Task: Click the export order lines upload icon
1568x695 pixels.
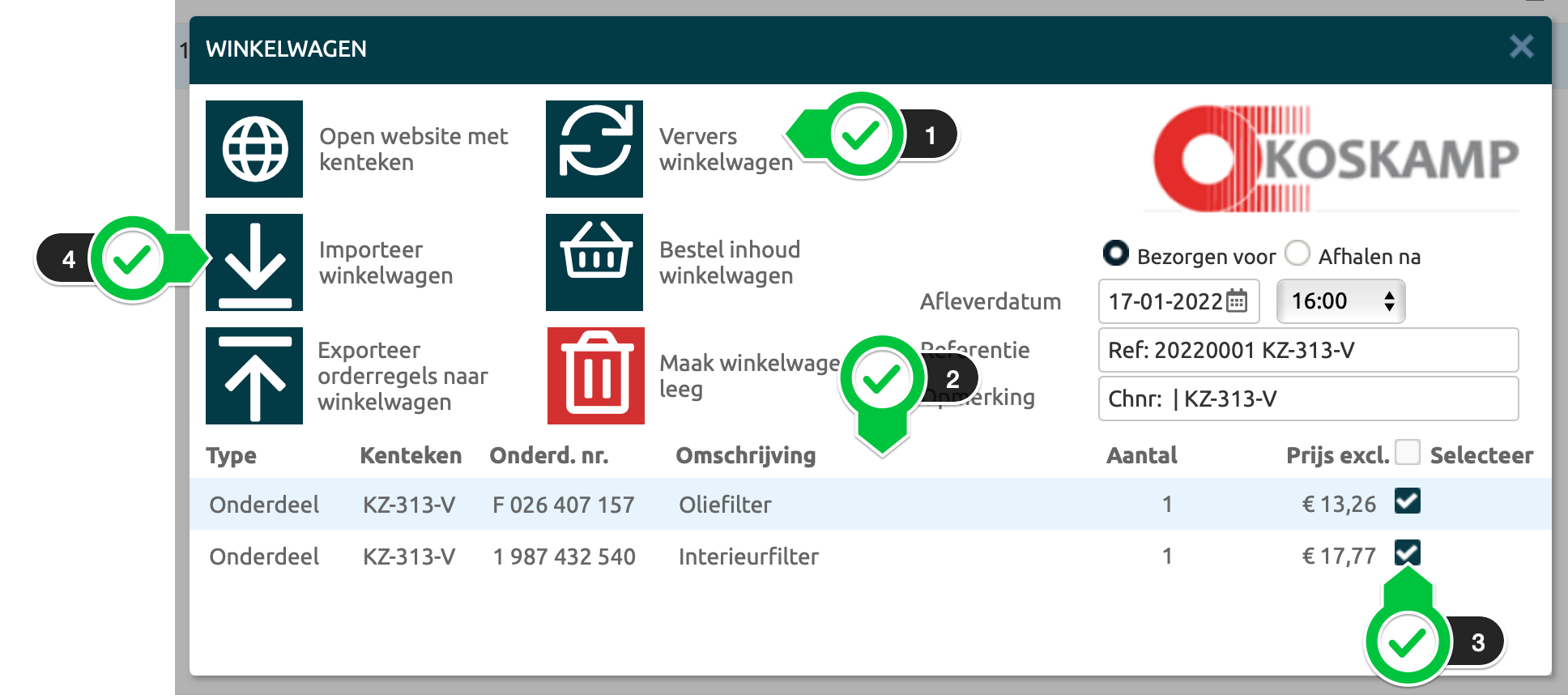Action: (254, 376)
